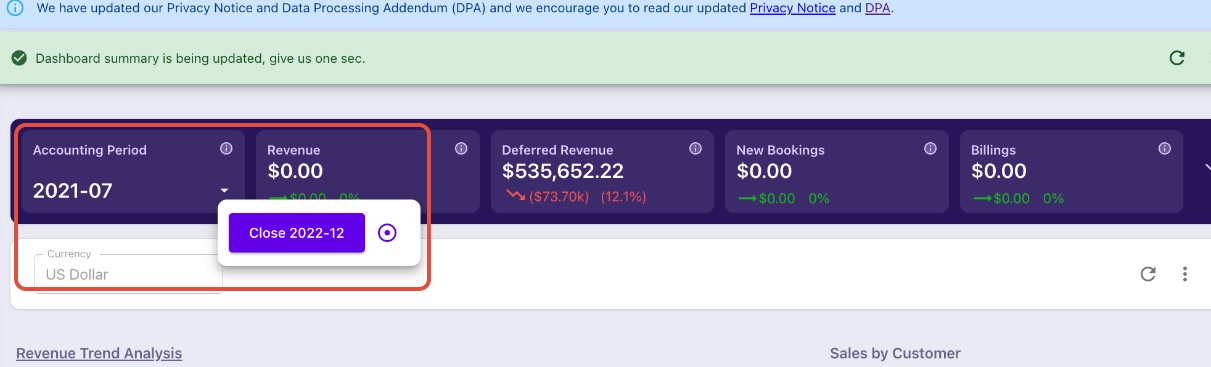Open the Revenue Trend Analysis link
This screenshot has height=367, width=1211.
(99, 353)
